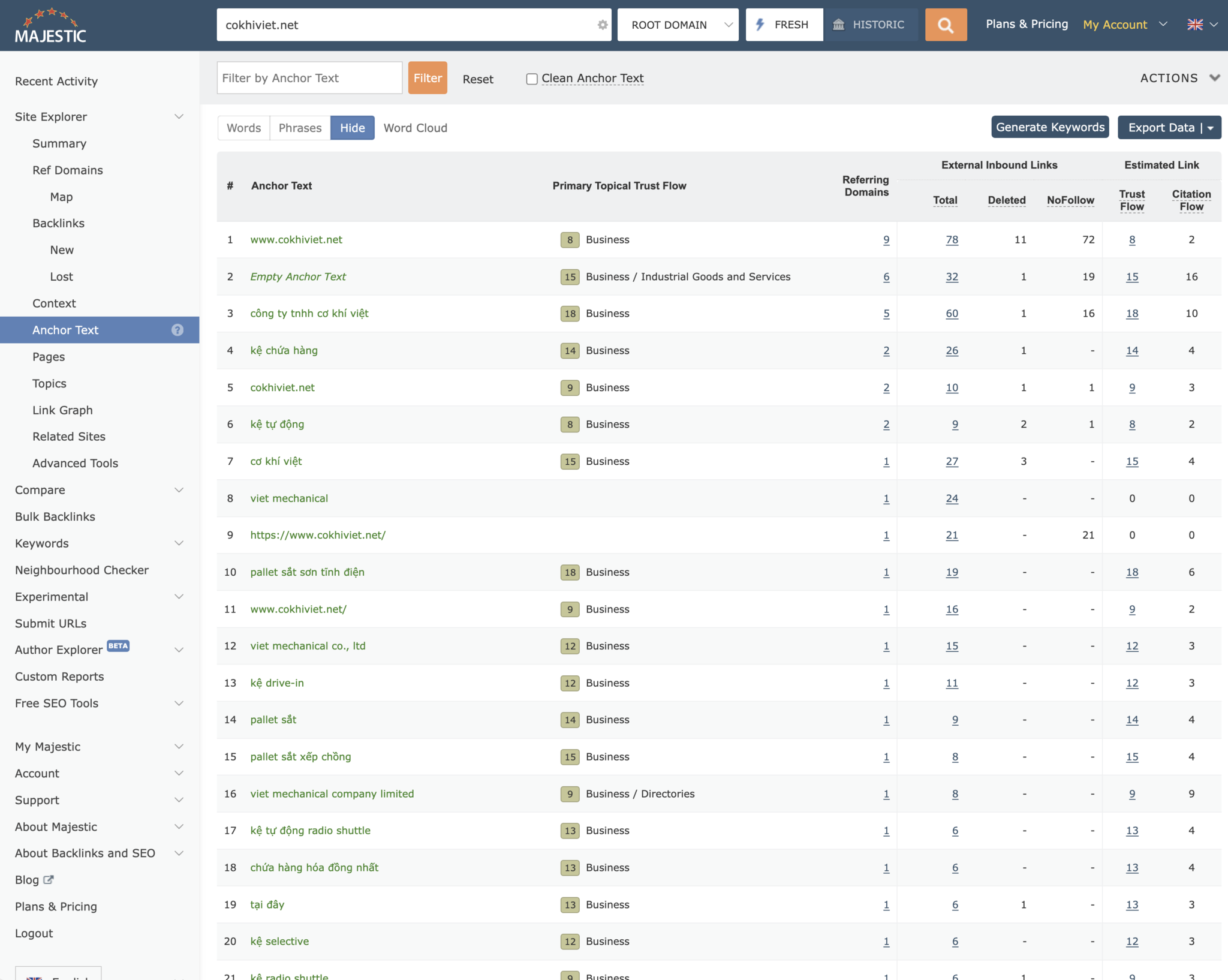
Task: Click the orange Filter button
Action: tap(428, 78)
